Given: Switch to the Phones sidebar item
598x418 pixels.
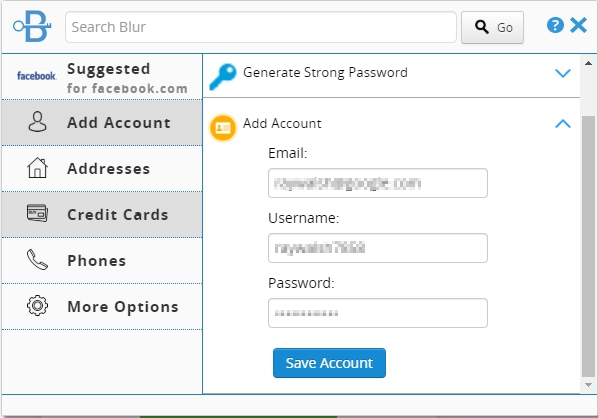Looking at the screenshot, I should [x=102, y=261].
